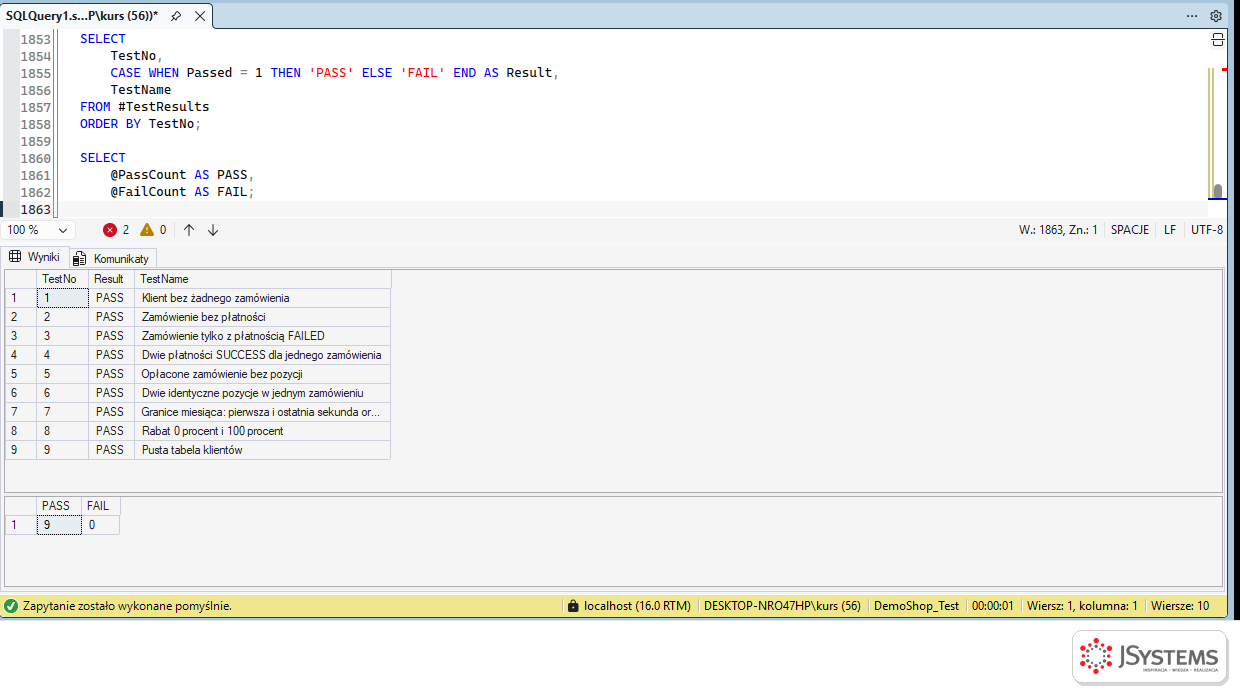Image resolution: width=1240 pixels, height=692 pixels.
Task: Click the red error count icon
Action: tap(110, 230)
